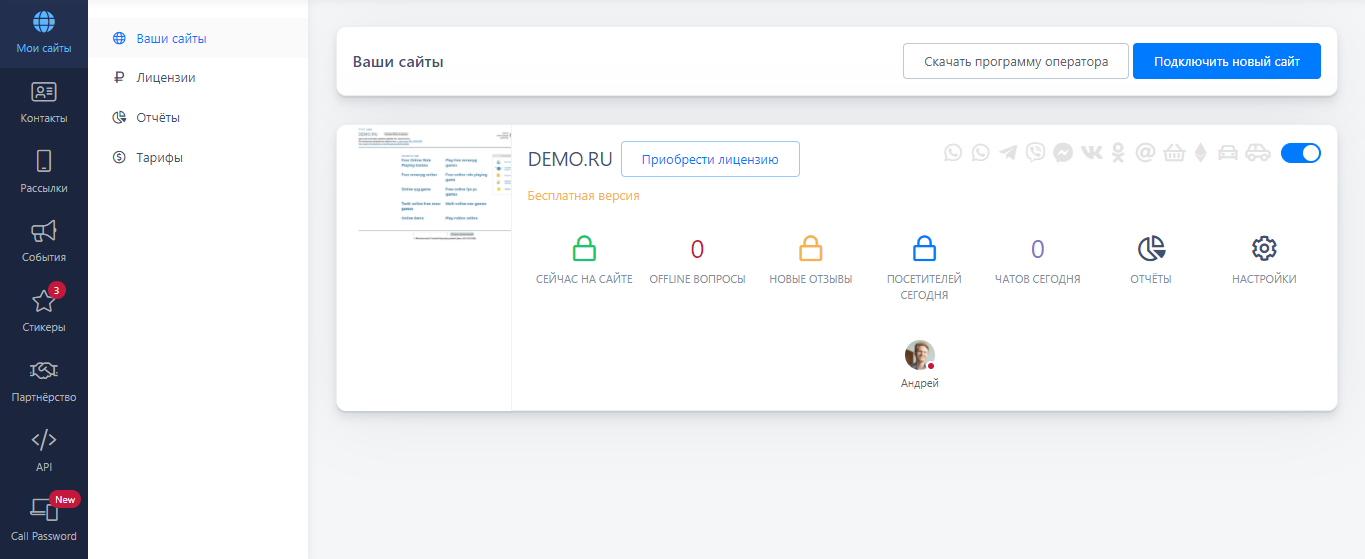Click Скачать программу оператора button

[1015, 61]
